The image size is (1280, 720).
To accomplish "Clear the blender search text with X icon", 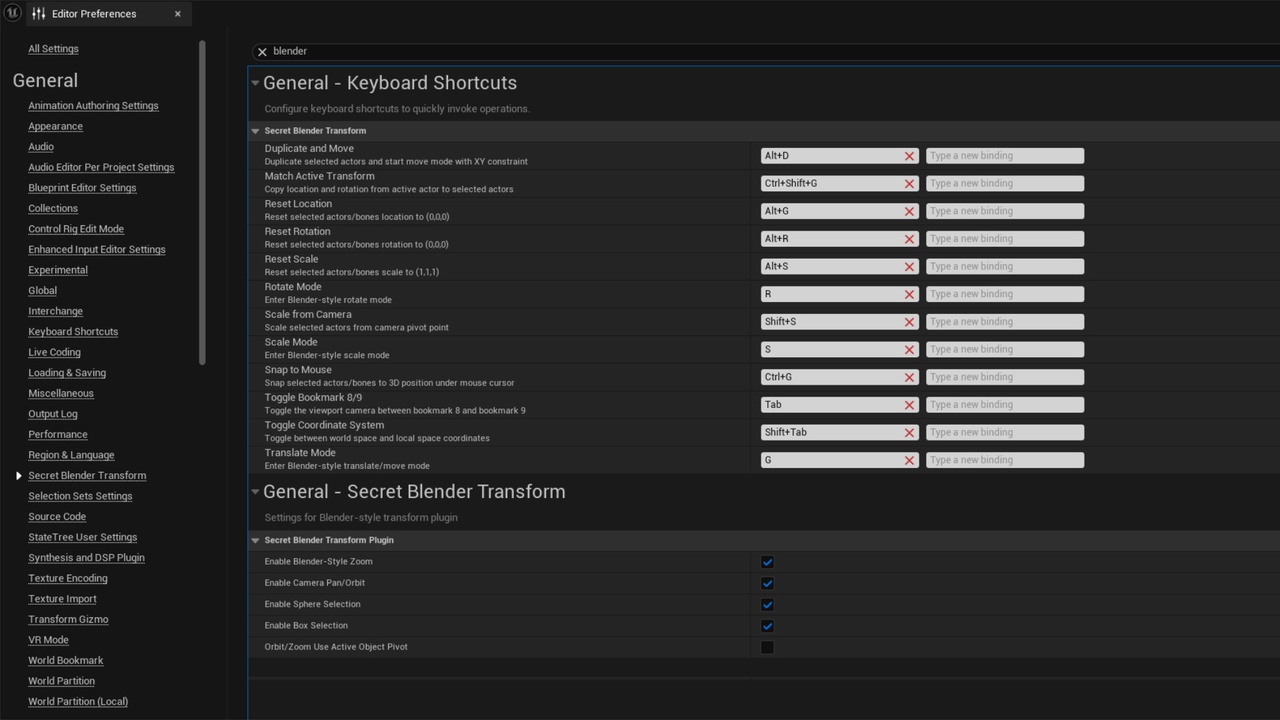I will pyautogui.click(x=262, y=51).
